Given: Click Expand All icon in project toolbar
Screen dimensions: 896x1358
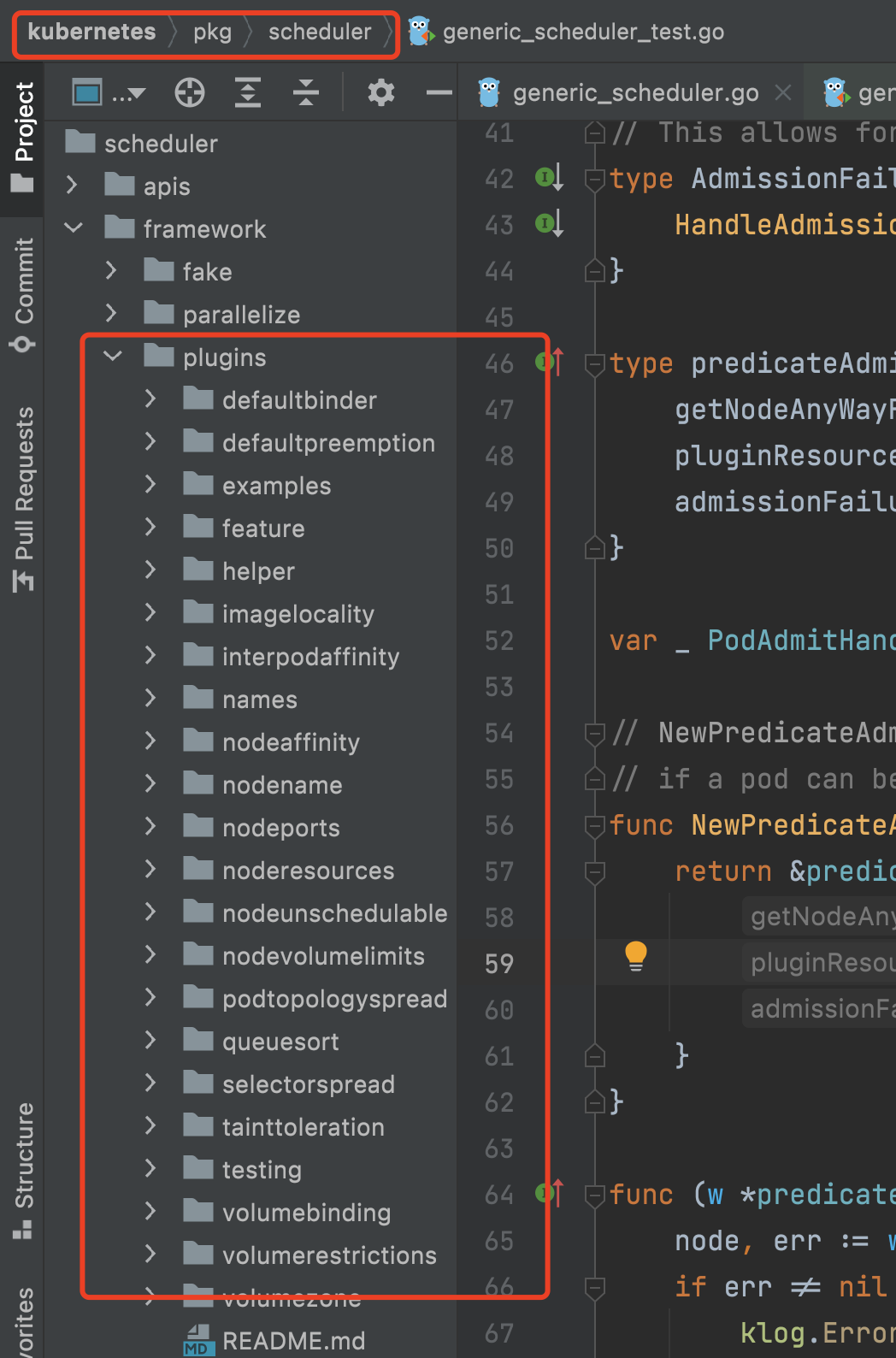Looking at the screenshot, I should 248,92.
